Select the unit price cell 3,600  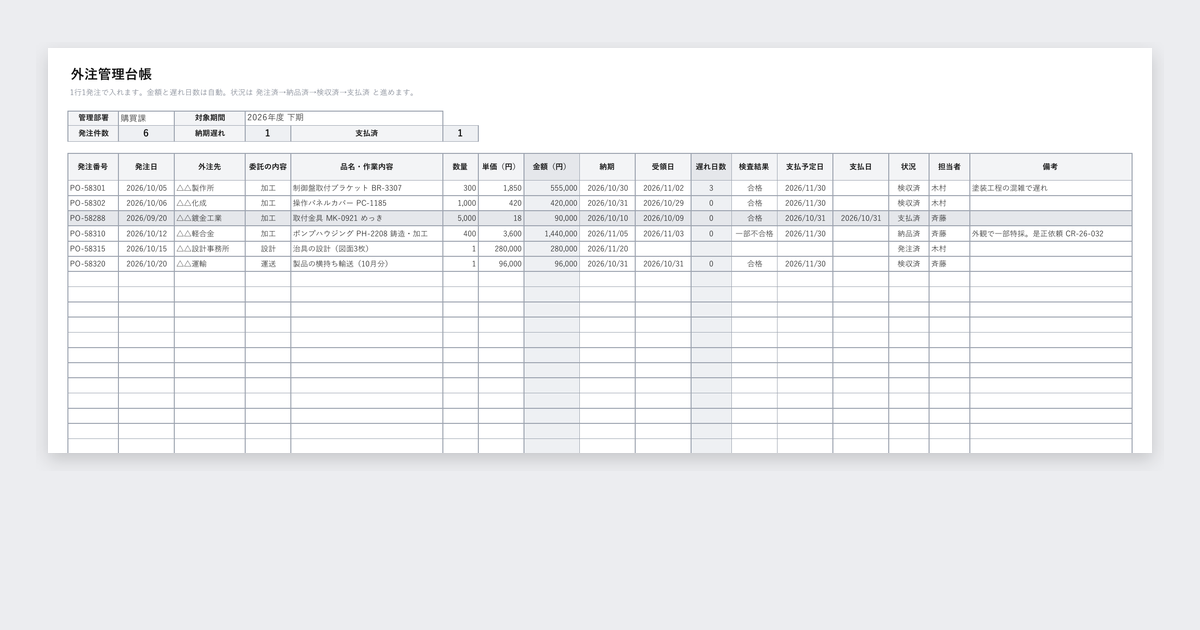[501, 234]
